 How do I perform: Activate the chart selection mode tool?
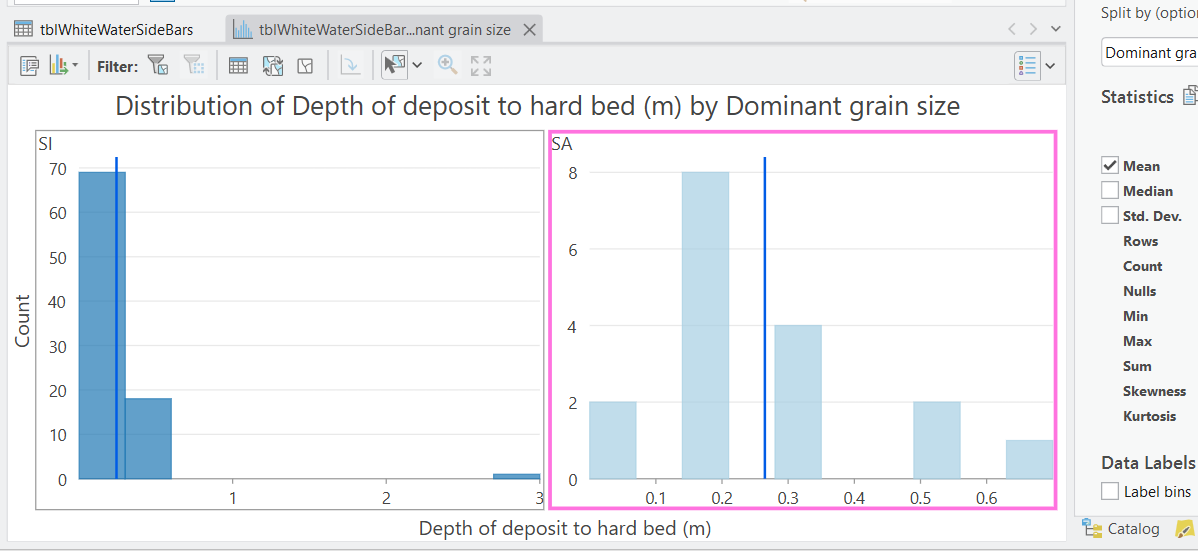tap(394, 66)
